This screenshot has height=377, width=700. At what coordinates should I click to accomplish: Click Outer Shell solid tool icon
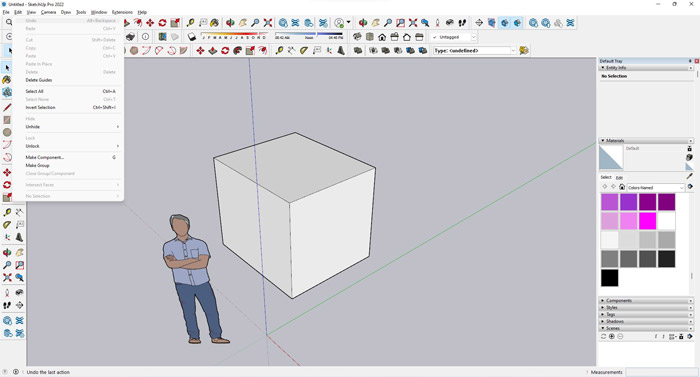[x=358, y=51]
